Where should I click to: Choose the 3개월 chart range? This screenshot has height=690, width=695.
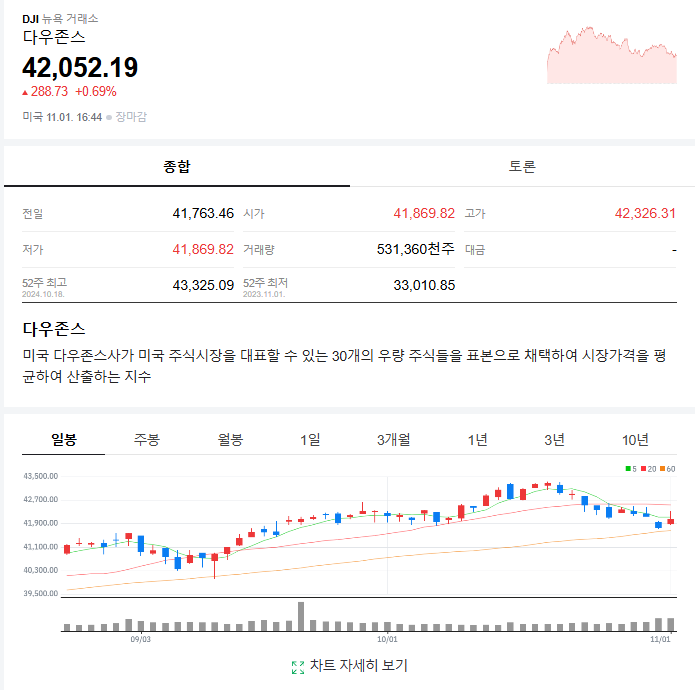click(x=394, y=440)
